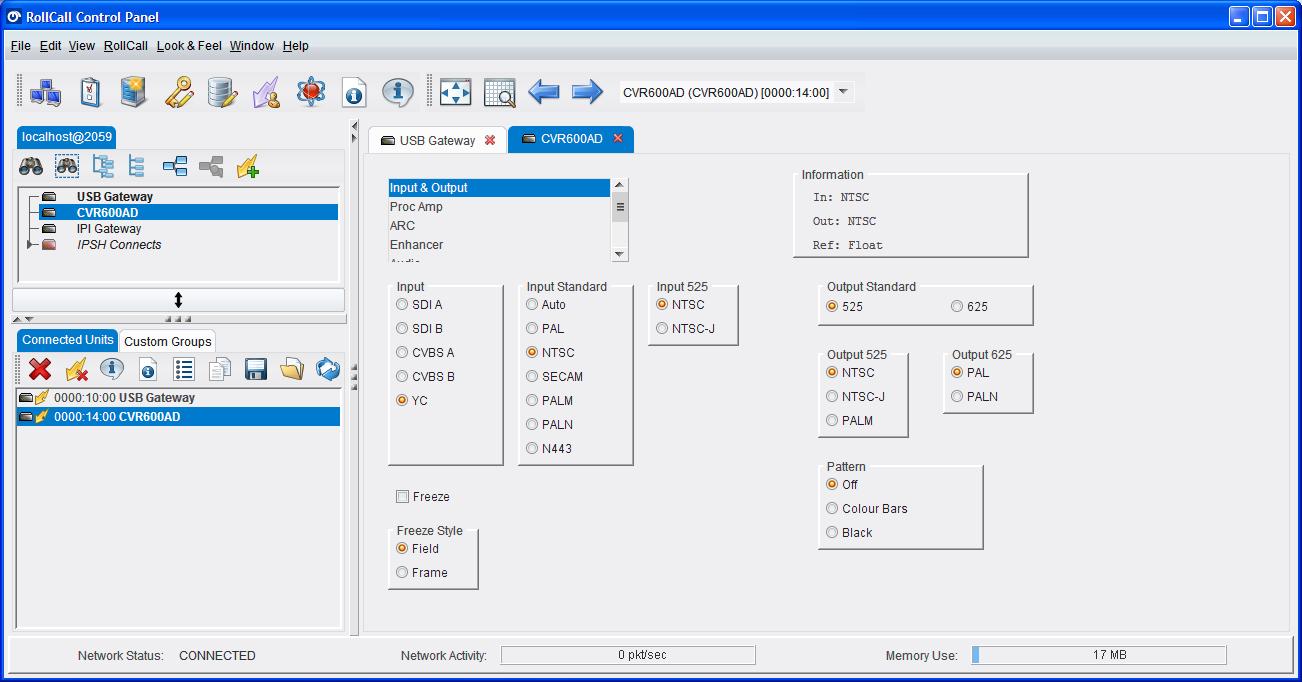This screenshot has width=1302, height=682.
Task: Click the down arrow of the settings list scrollbar
Action: point(620,254)
